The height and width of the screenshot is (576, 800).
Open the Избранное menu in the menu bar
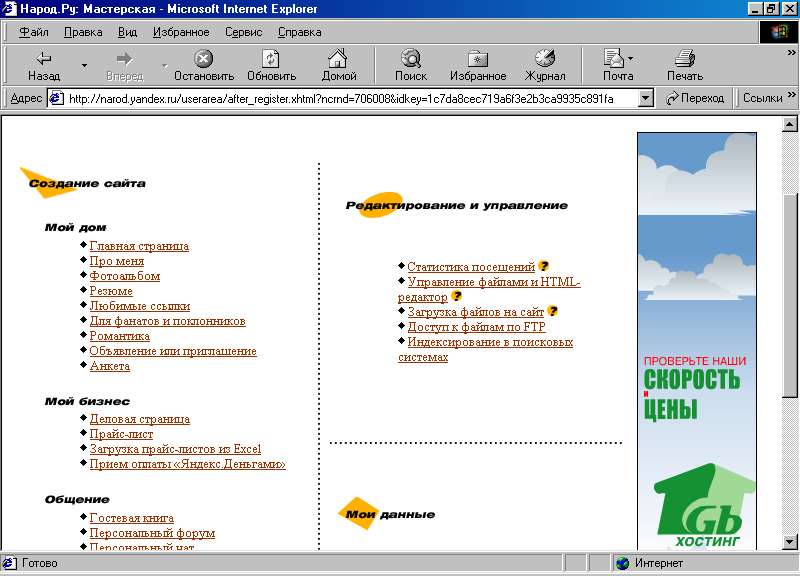(x=181, y=32)
